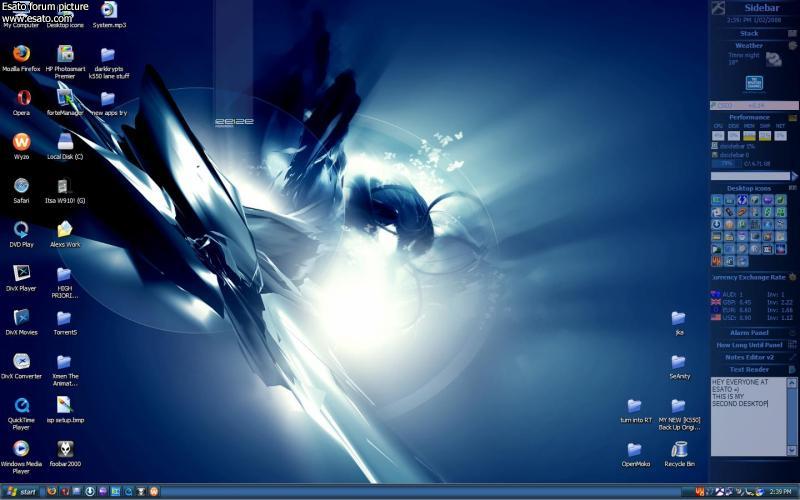Select the System.mp3 file icon

coord(109,15)
